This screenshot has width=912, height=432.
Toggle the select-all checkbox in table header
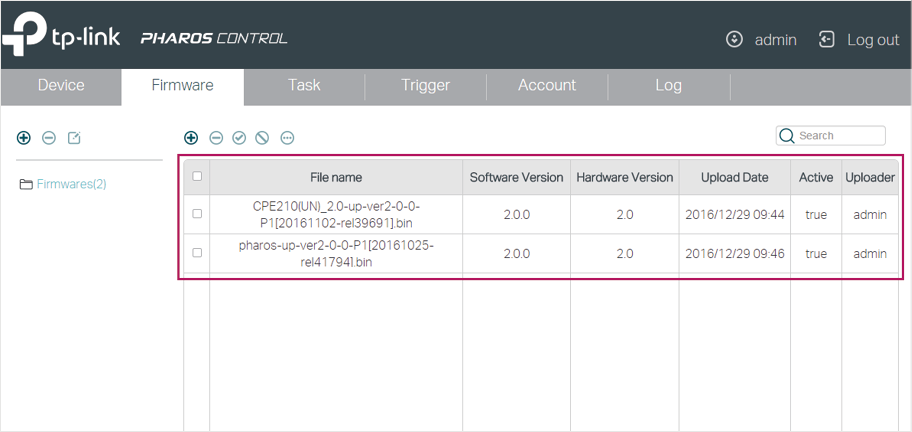(x=197, y=176)
